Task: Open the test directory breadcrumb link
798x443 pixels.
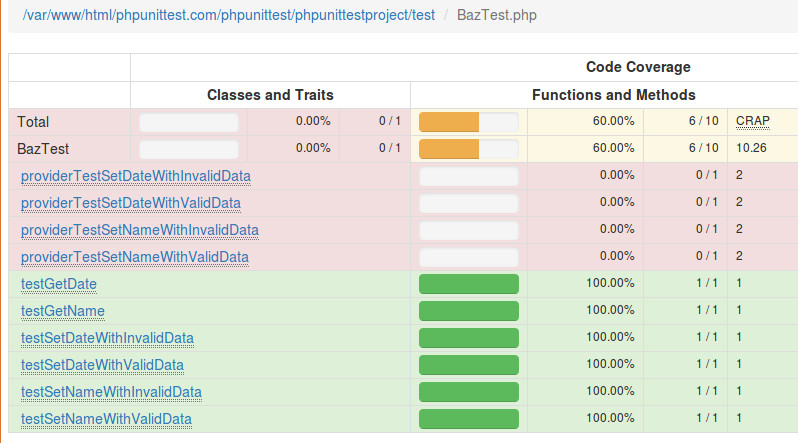Action: [x=229, y=15]
